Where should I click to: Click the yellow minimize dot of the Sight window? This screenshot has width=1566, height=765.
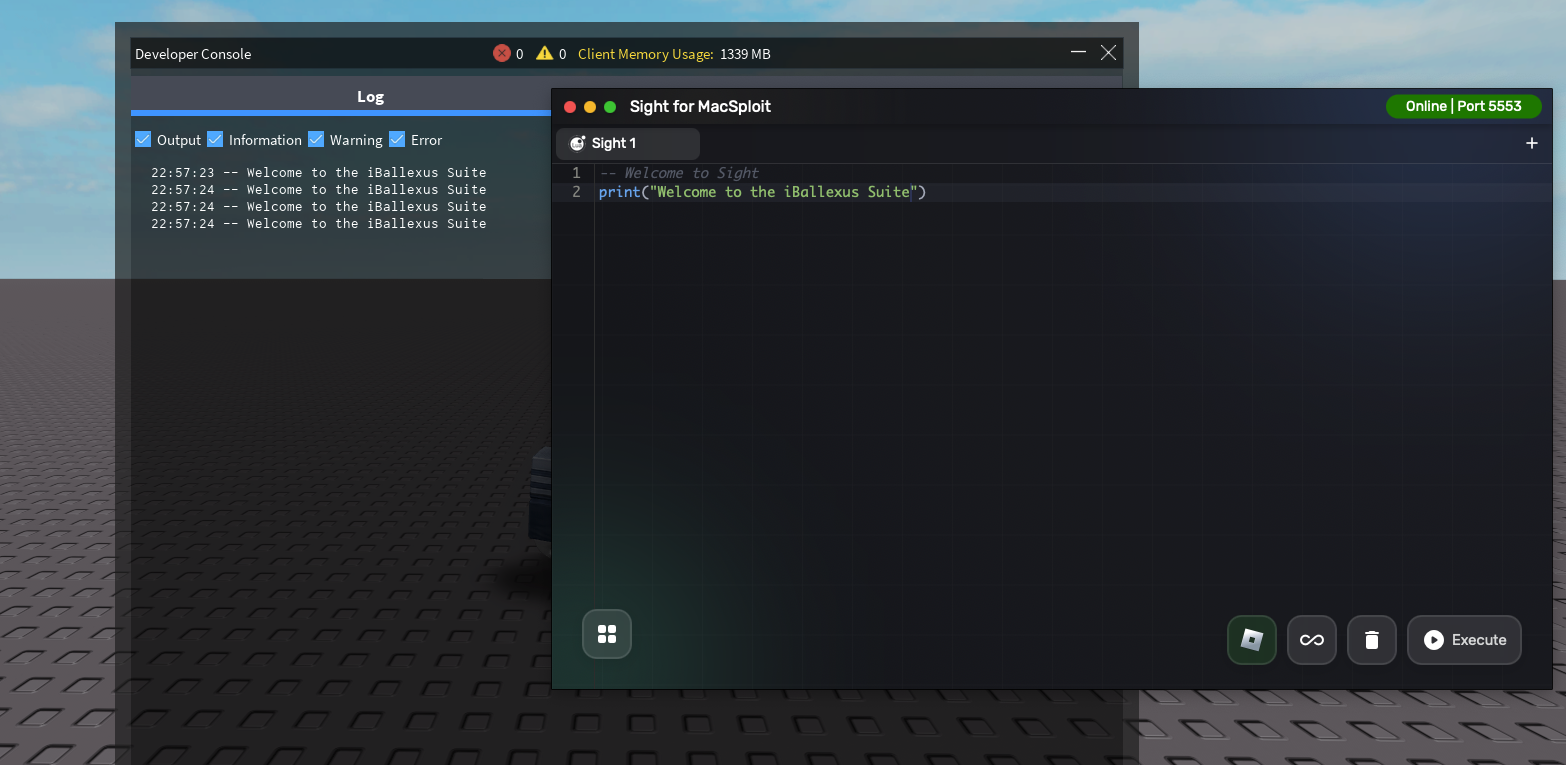tap(590, 107)
